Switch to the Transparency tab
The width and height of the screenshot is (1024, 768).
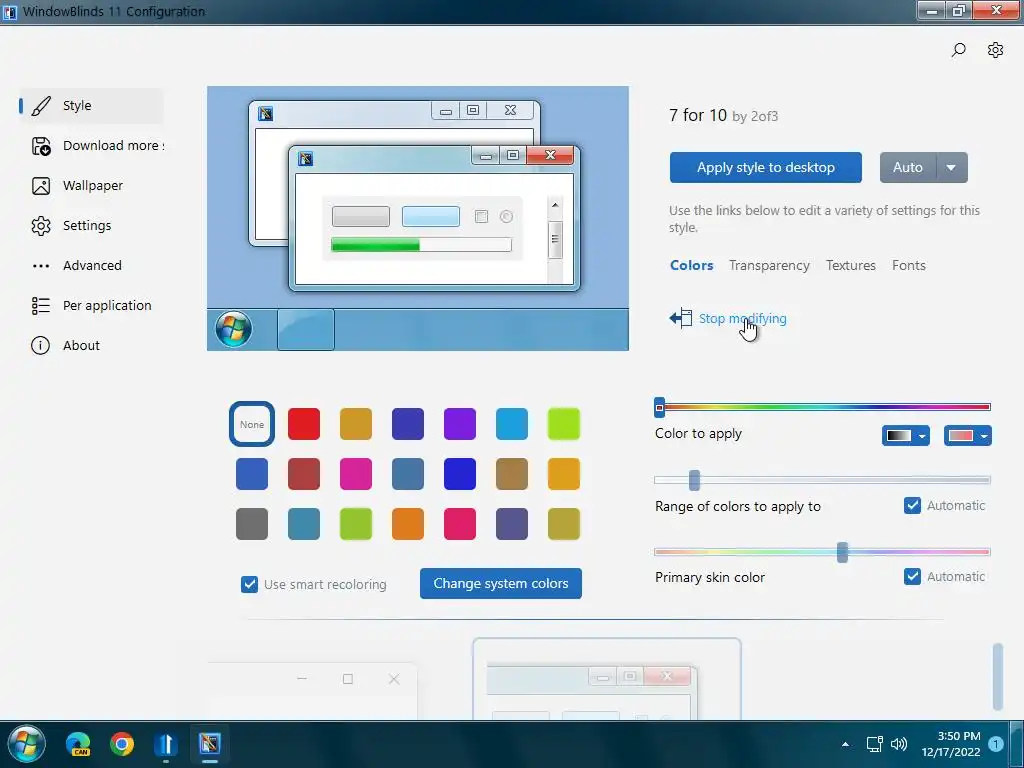tap(769, 265)
